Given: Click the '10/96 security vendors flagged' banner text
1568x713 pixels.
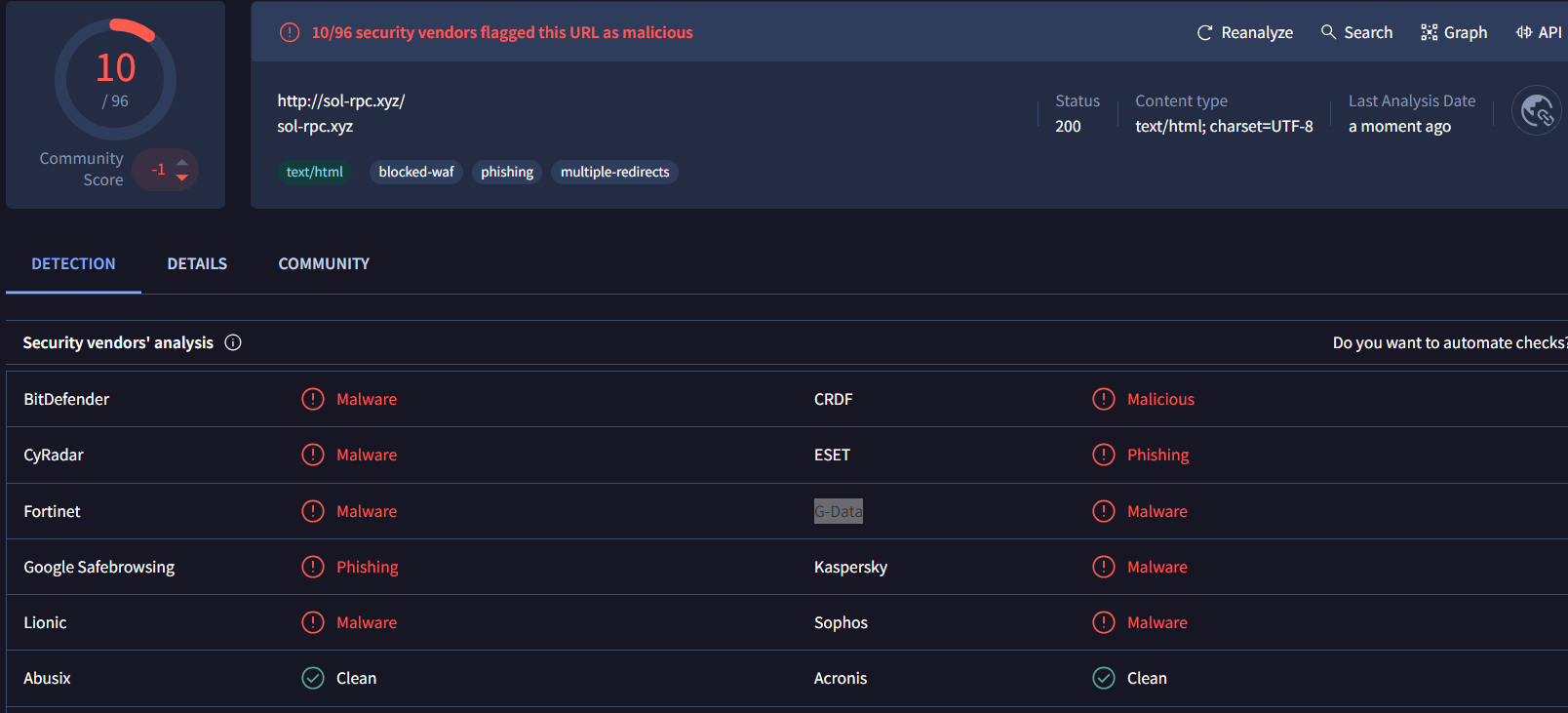Looking at the screenshot, I should [502, 32].
